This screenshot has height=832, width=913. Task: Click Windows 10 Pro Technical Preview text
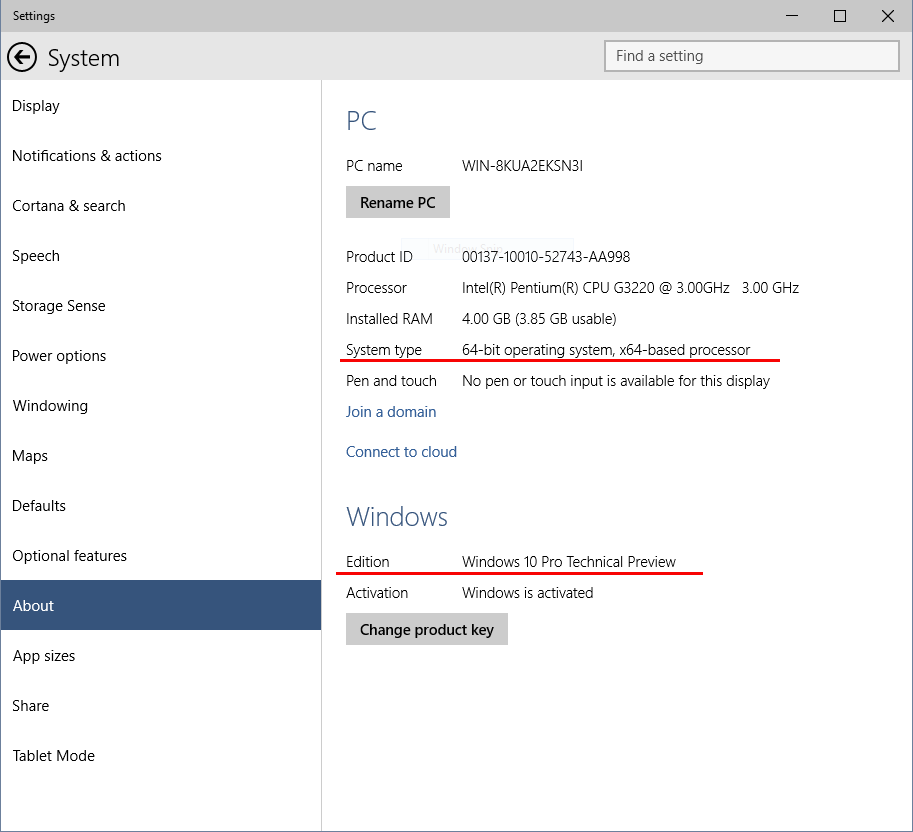569,562
